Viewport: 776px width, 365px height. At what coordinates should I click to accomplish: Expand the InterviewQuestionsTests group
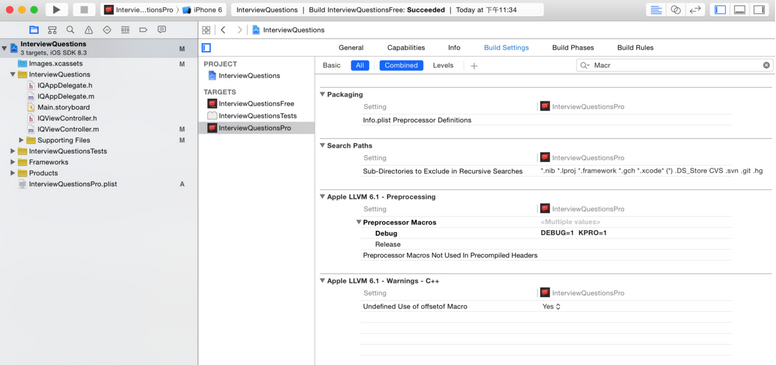13,151
